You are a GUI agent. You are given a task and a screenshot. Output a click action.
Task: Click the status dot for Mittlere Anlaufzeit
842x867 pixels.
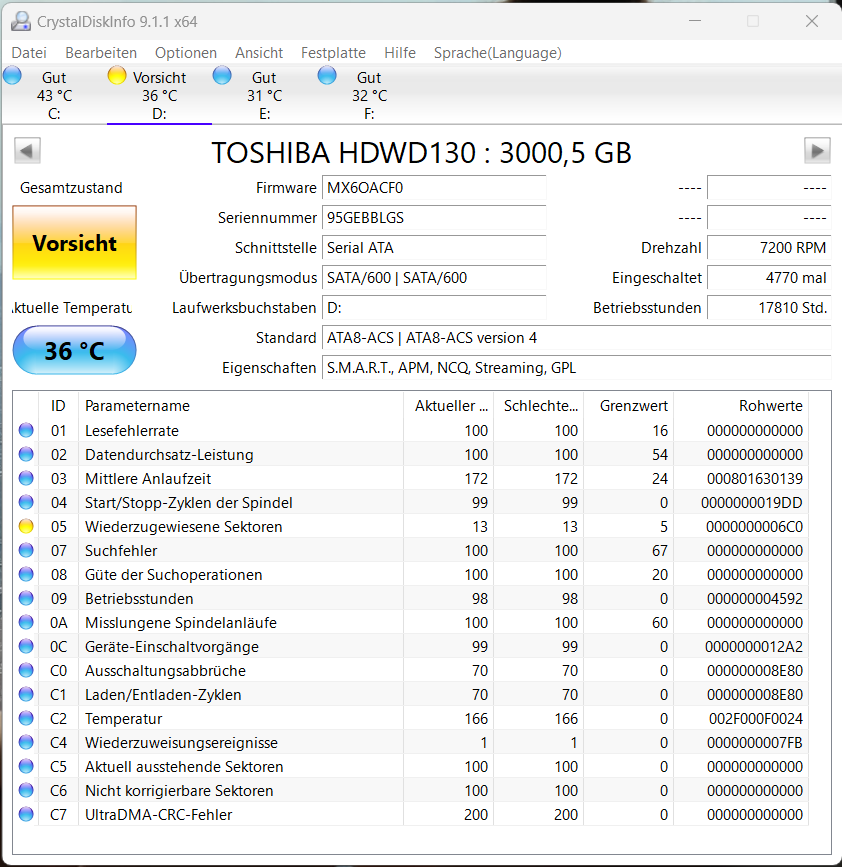point(26,478)
